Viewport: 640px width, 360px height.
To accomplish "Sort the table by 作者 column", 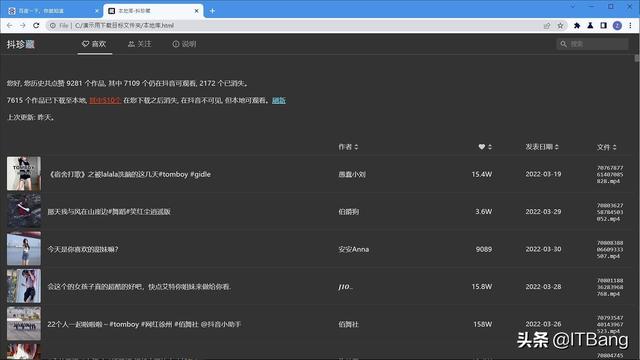I will point(348,147).
